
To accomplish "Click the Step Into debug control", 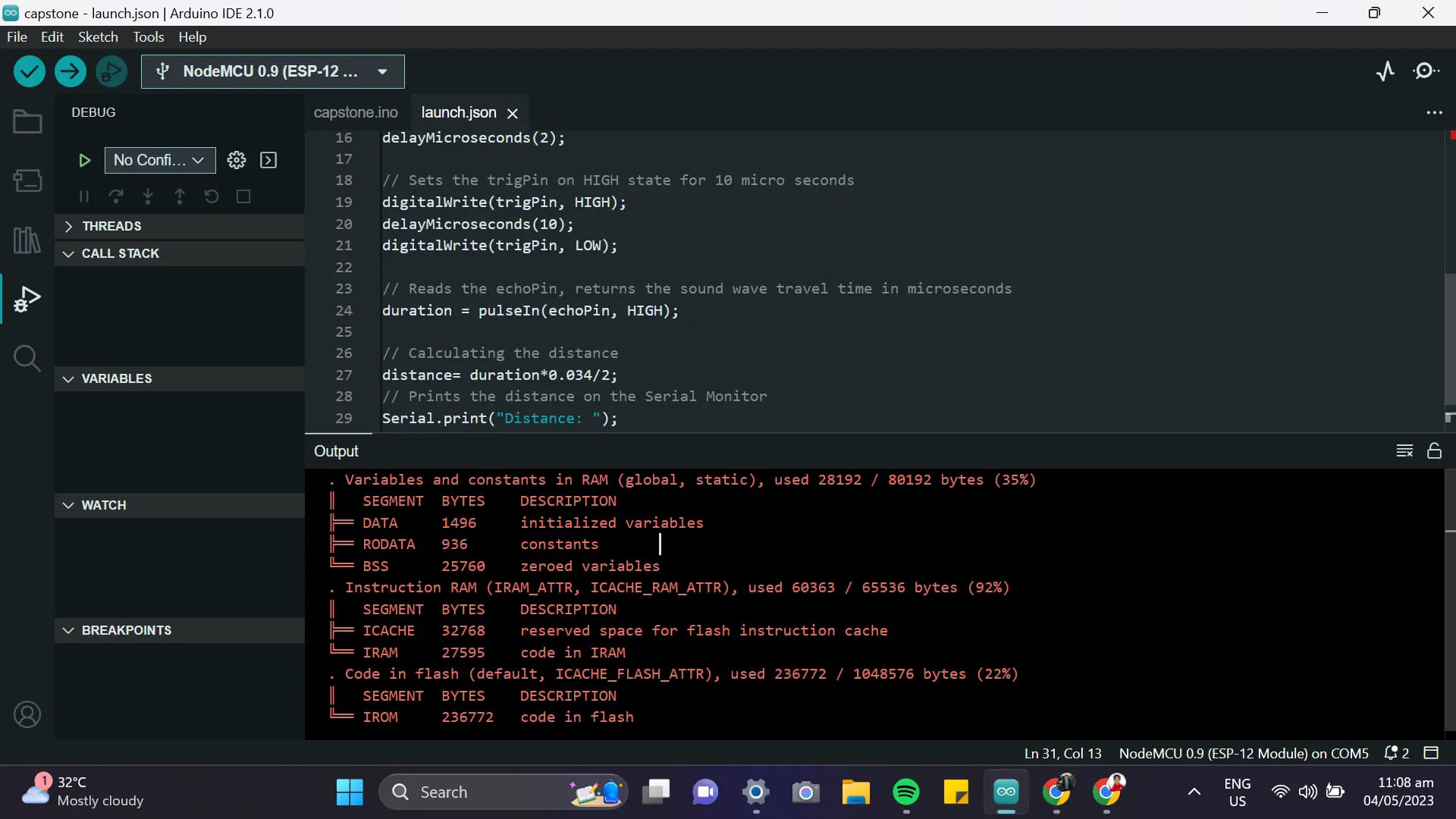I will point(148,196).
